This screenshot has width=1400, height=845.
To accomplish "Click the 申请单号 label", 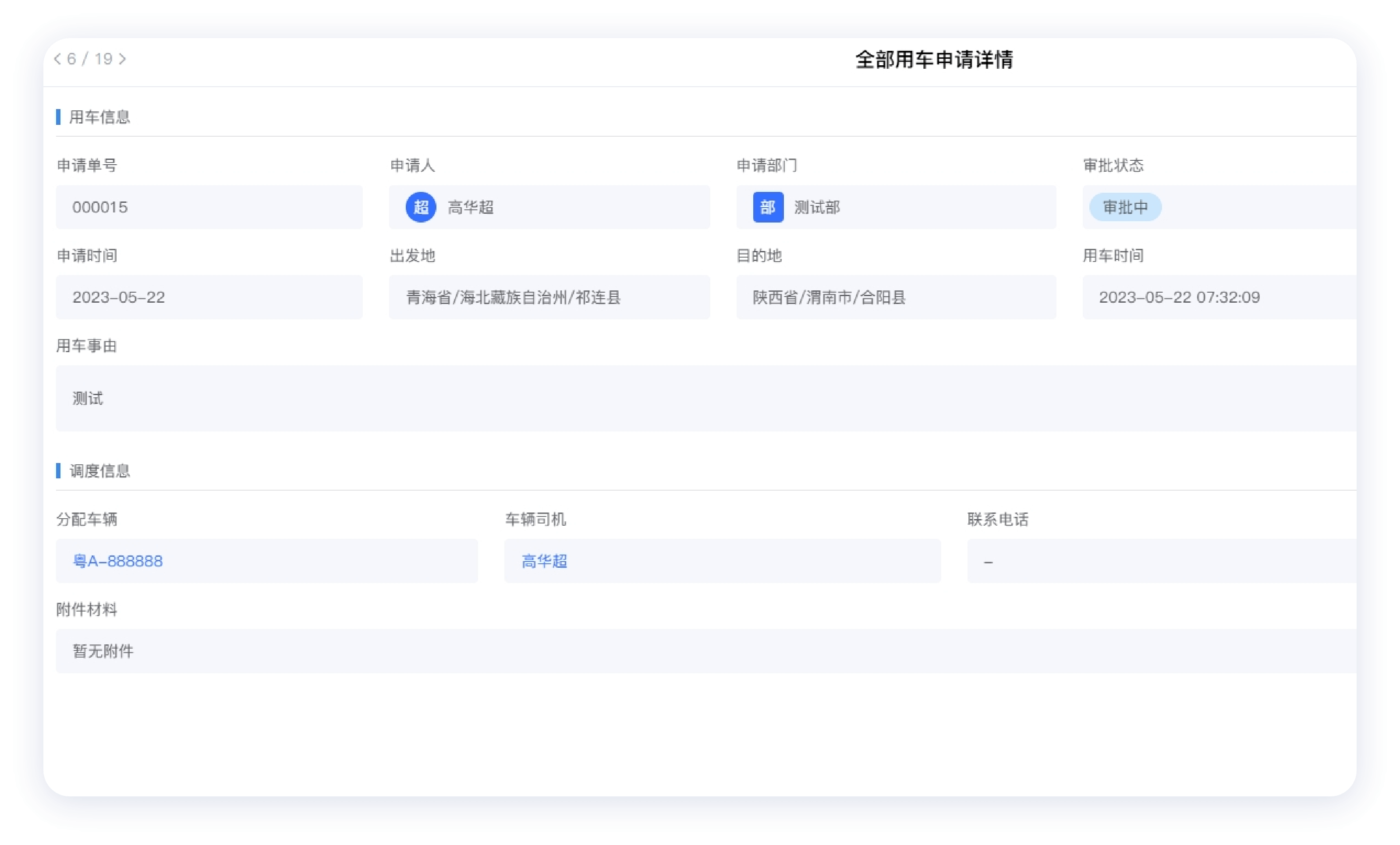I will coord(87,165).
